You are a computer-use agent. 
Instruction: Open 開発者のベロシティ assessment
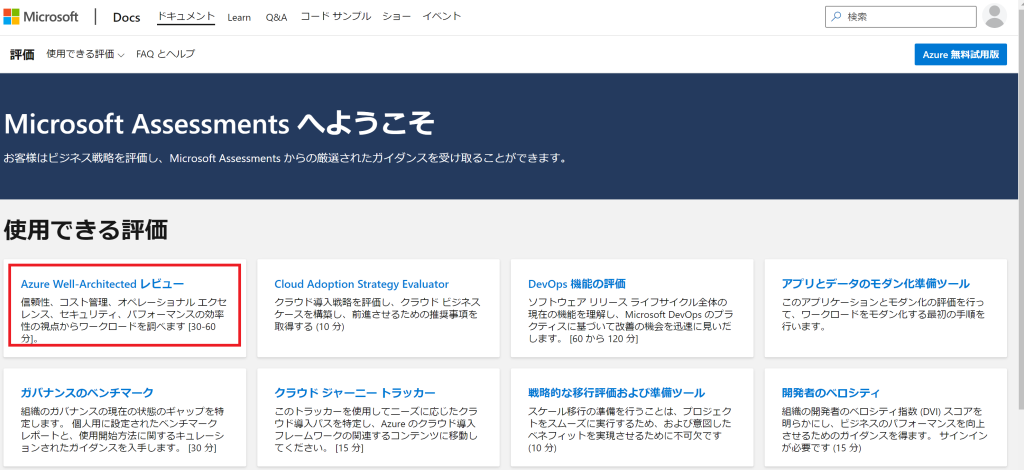(831, 392)
